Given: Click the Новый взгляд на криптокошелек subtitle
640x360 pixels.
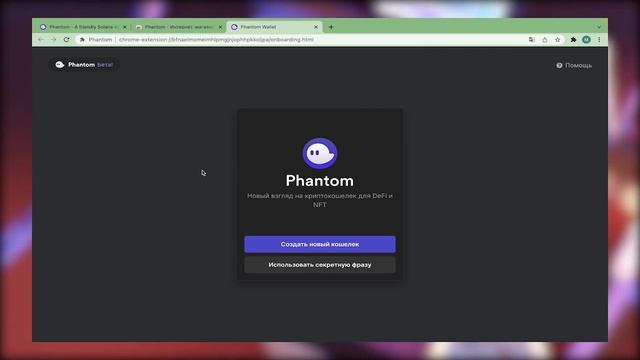Looking at the screenshot, I should (x=320, y=200).
